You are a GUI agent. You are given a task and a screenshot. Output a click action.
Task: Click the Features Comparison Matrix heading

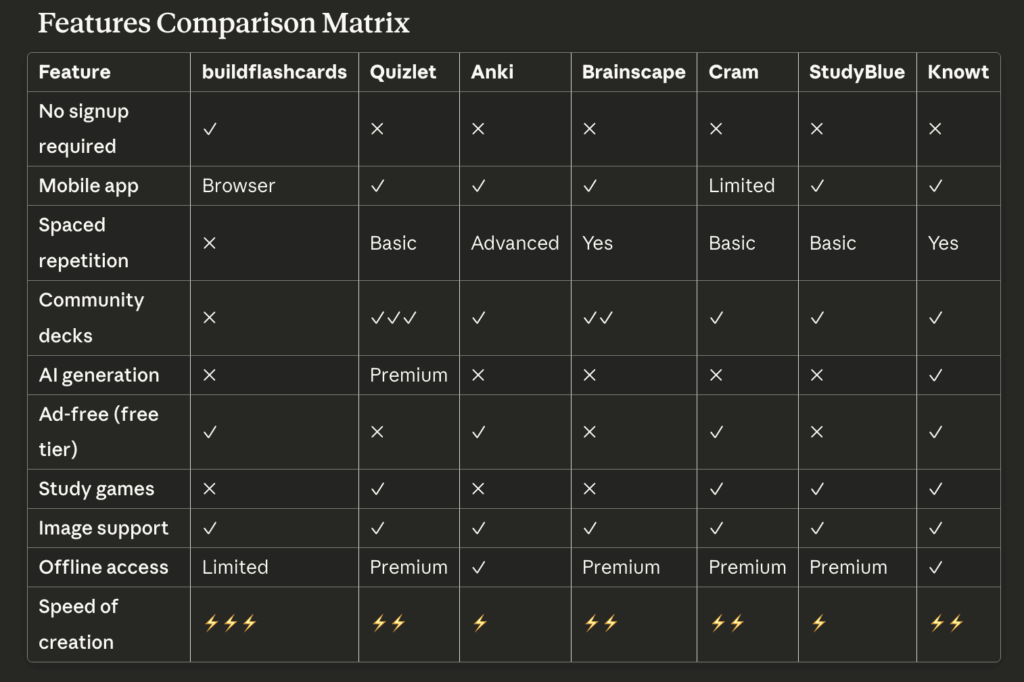(x=224, y=23)
